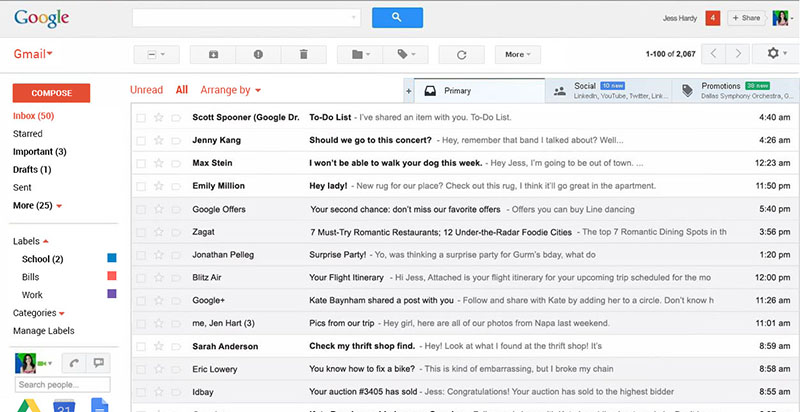Star the Eric Lowery email
Image resolution: width=800 pixels, height=412 pixels.
[159, 369]
